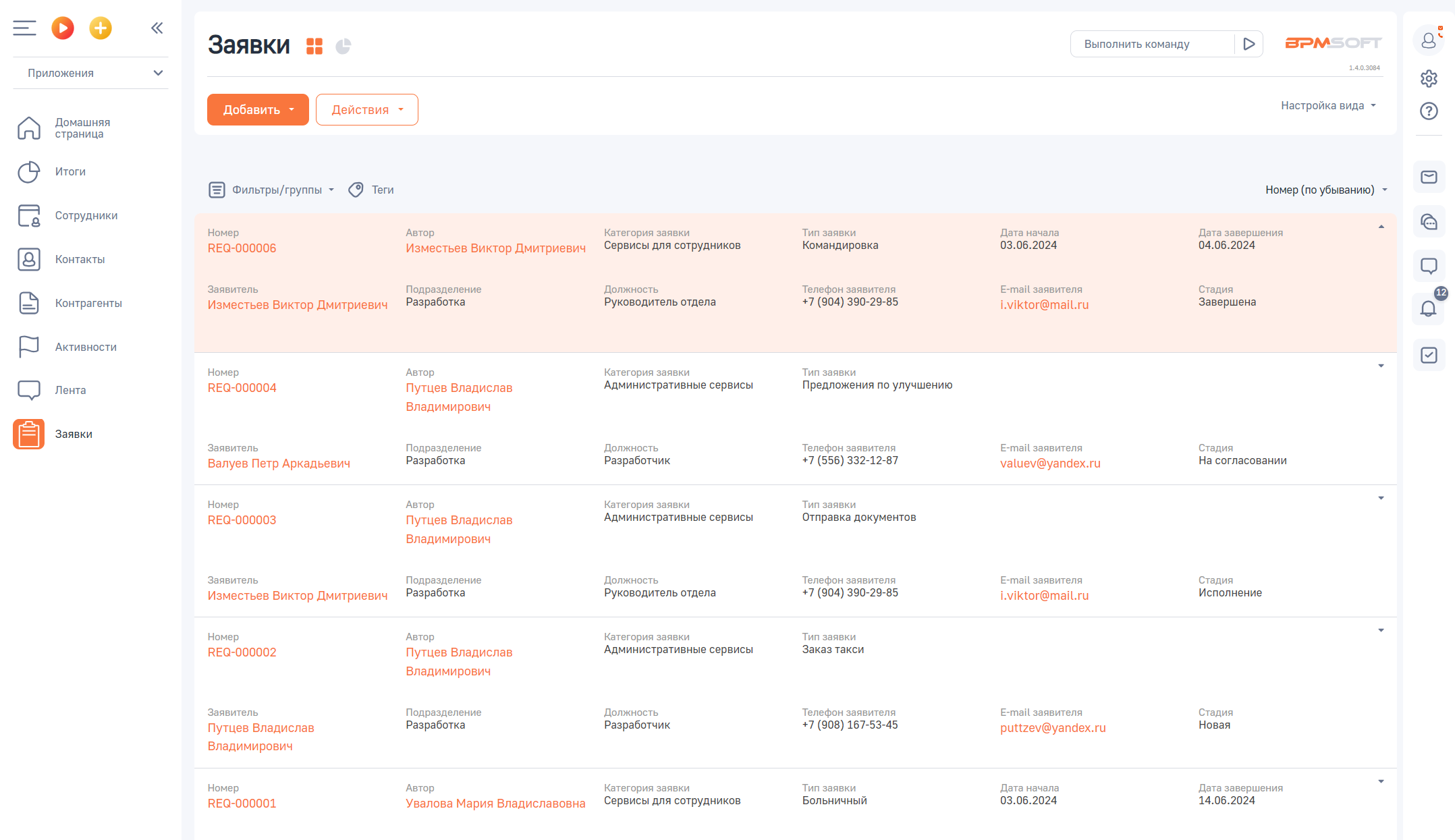Collapse the left sidebar panel
The image size is (1455, 840).
(x=157, y=28)
